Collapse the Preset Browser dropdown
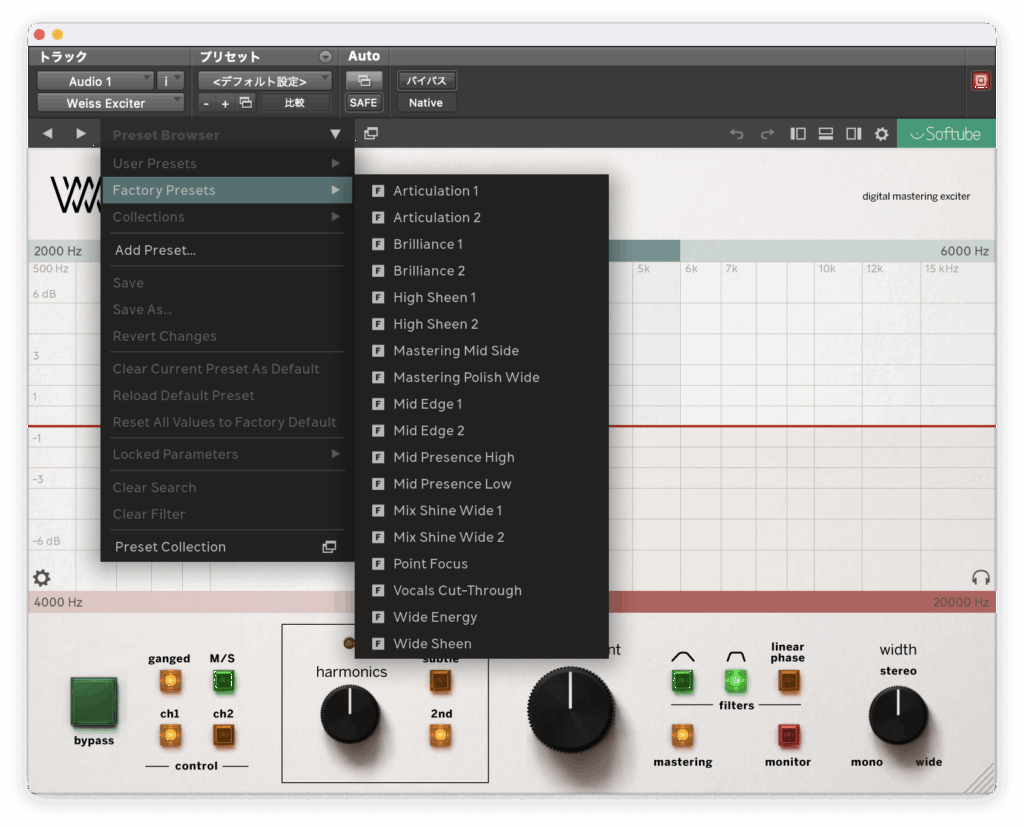 click(x=335, y=134)
